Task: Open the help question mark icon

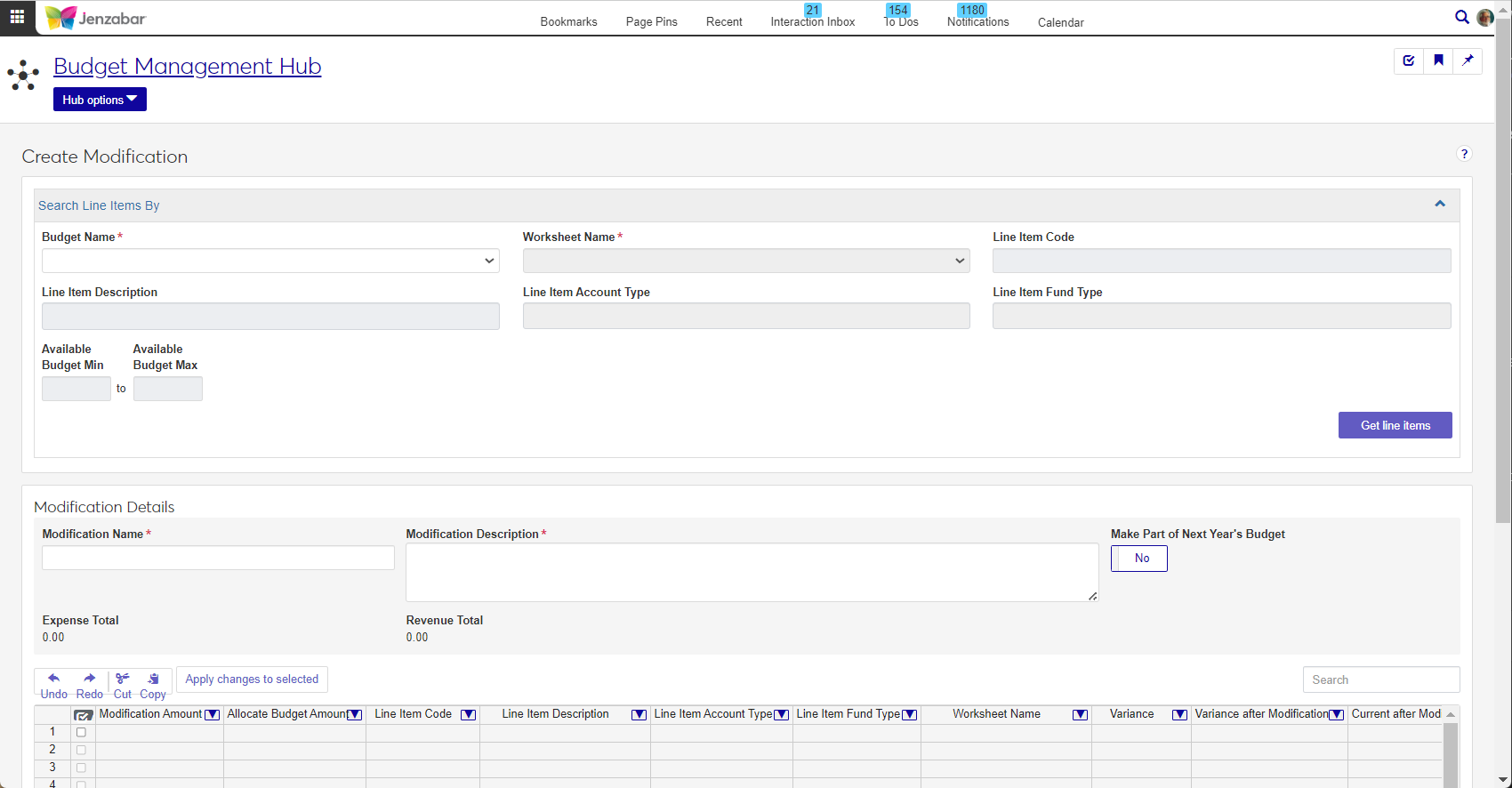Action: tap(1464, 154)
